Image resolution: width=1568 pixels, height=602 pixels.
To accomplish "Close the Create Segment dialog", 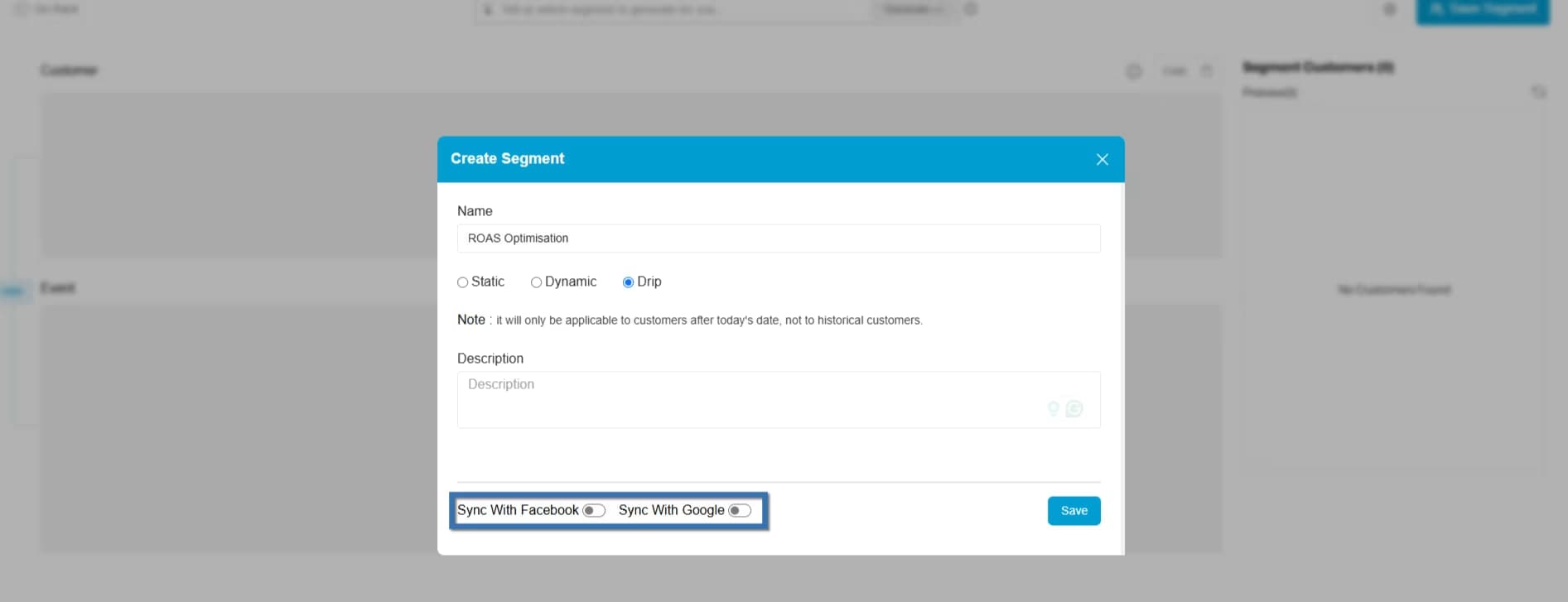I will 1102,159.
